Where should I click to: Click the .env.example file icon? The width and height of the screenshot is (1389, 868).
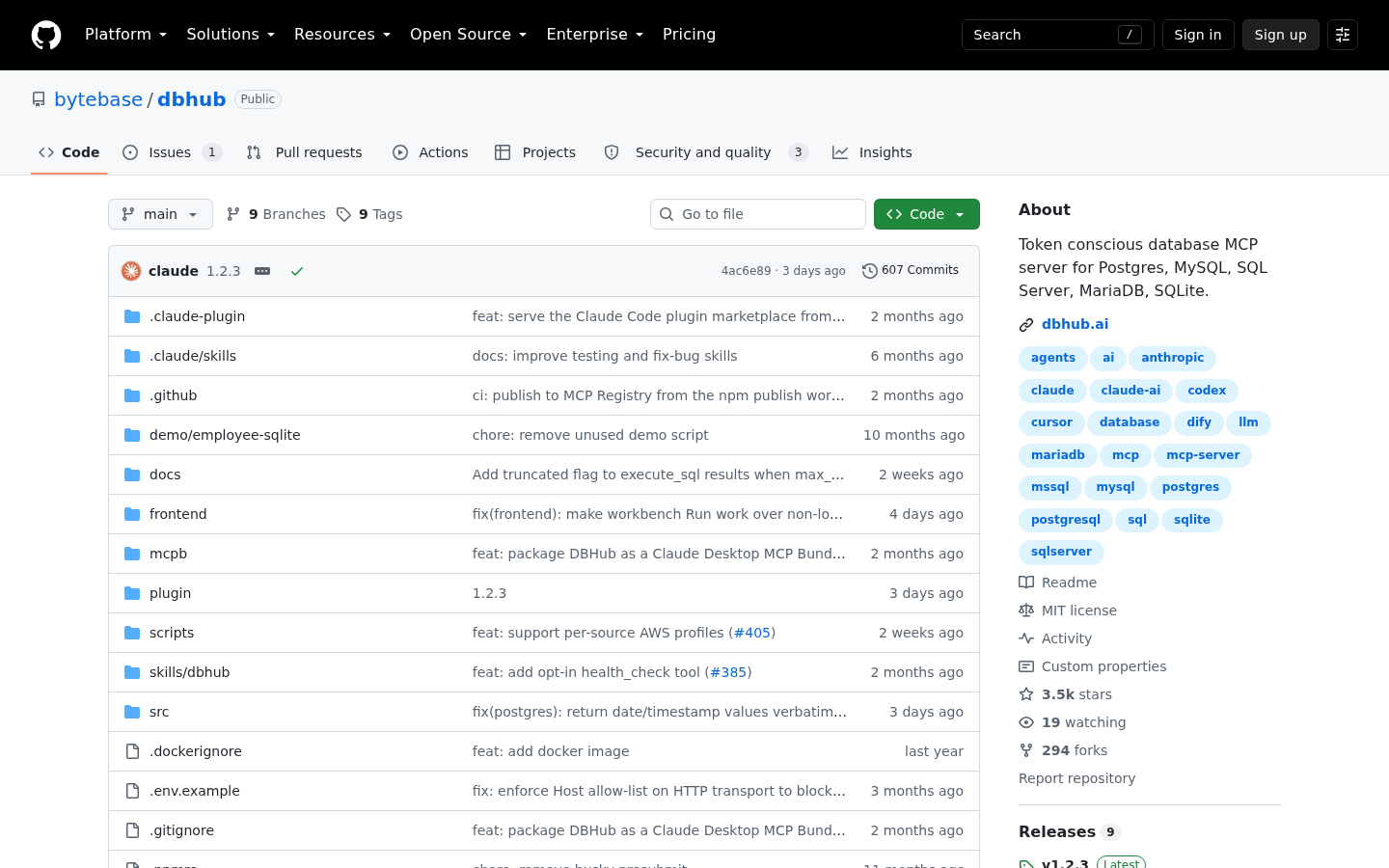point(132,791)
